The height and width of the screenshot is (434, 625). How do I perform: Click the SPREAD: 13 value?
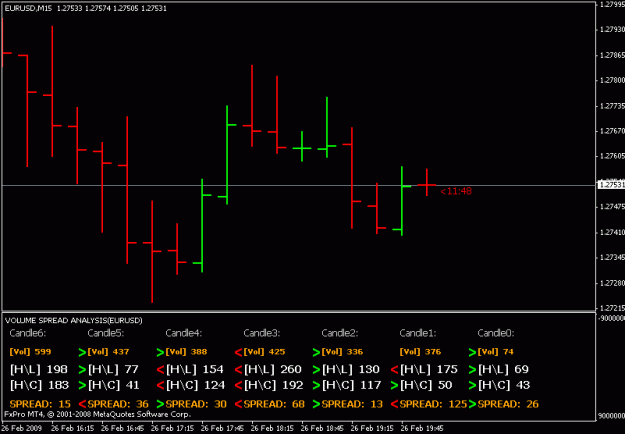(352, 404)
